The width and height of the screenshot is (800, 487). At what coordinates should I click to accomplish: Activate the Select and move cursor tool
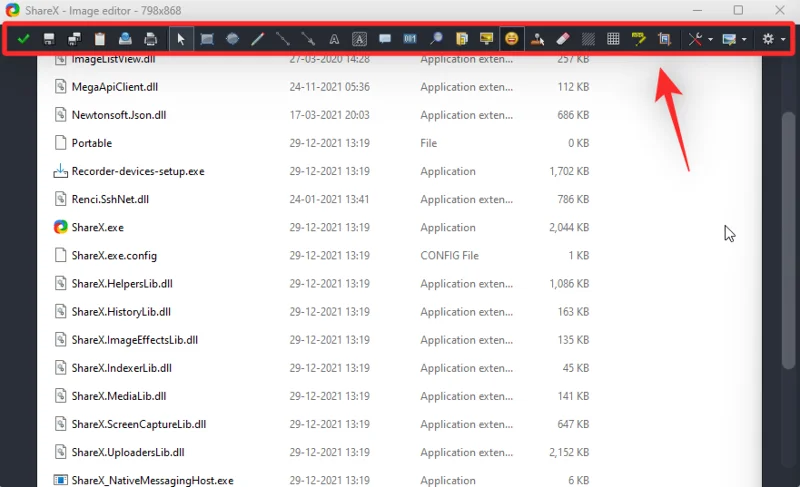pos(181,39)
